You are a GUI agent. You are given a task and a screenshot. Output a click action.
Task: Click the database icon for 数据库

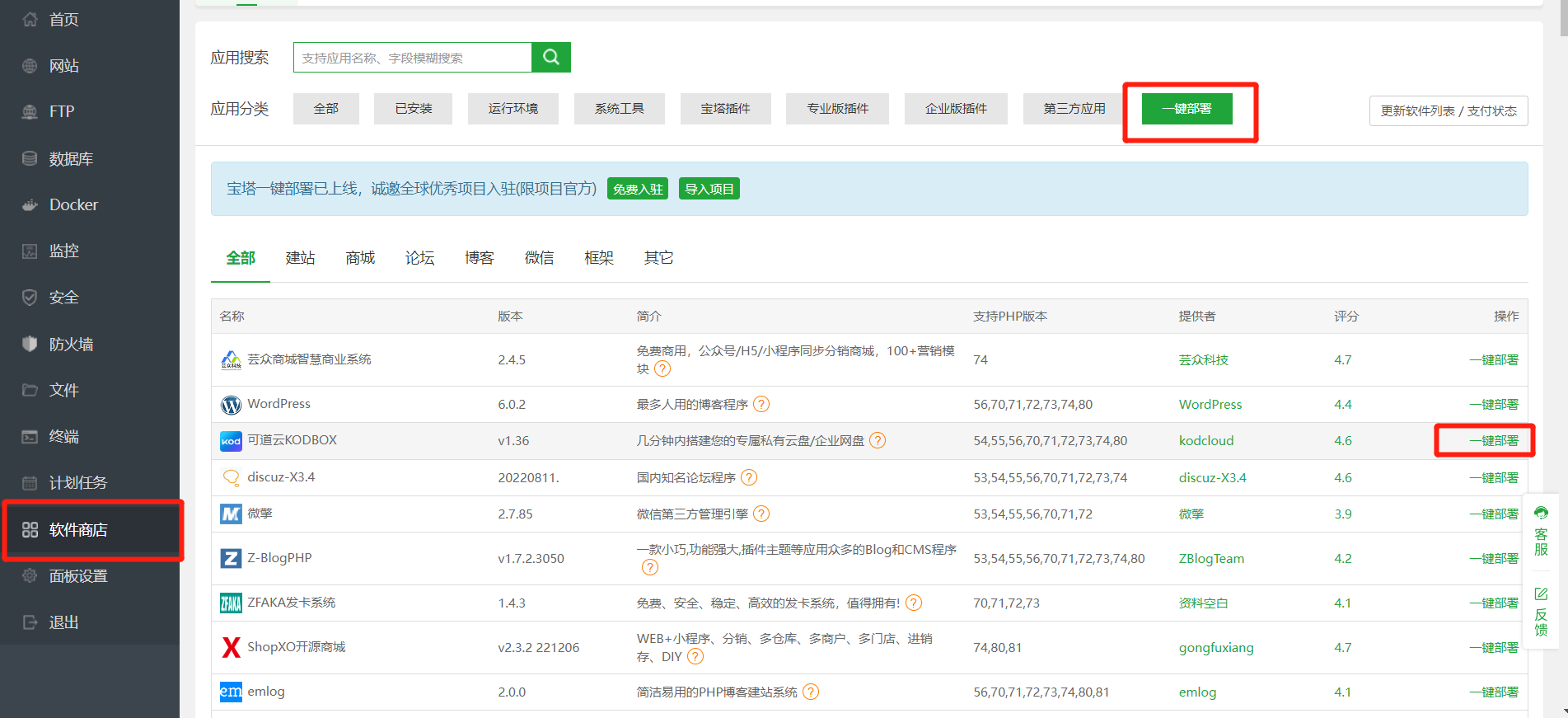30,158
